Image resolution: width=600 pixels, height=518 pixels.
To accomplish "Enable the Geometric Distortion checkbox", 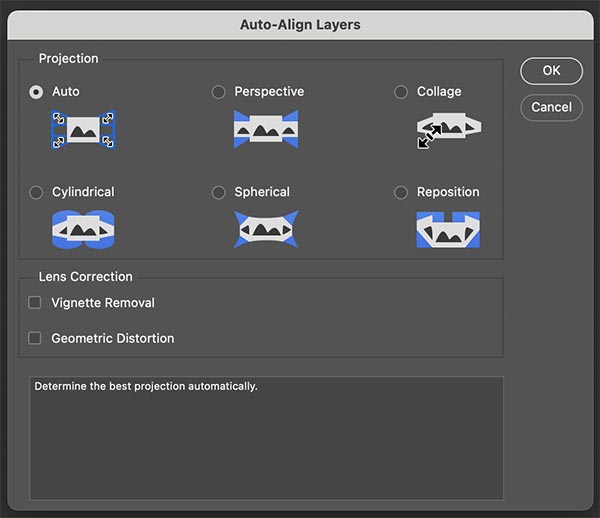I will click(34, 338).
